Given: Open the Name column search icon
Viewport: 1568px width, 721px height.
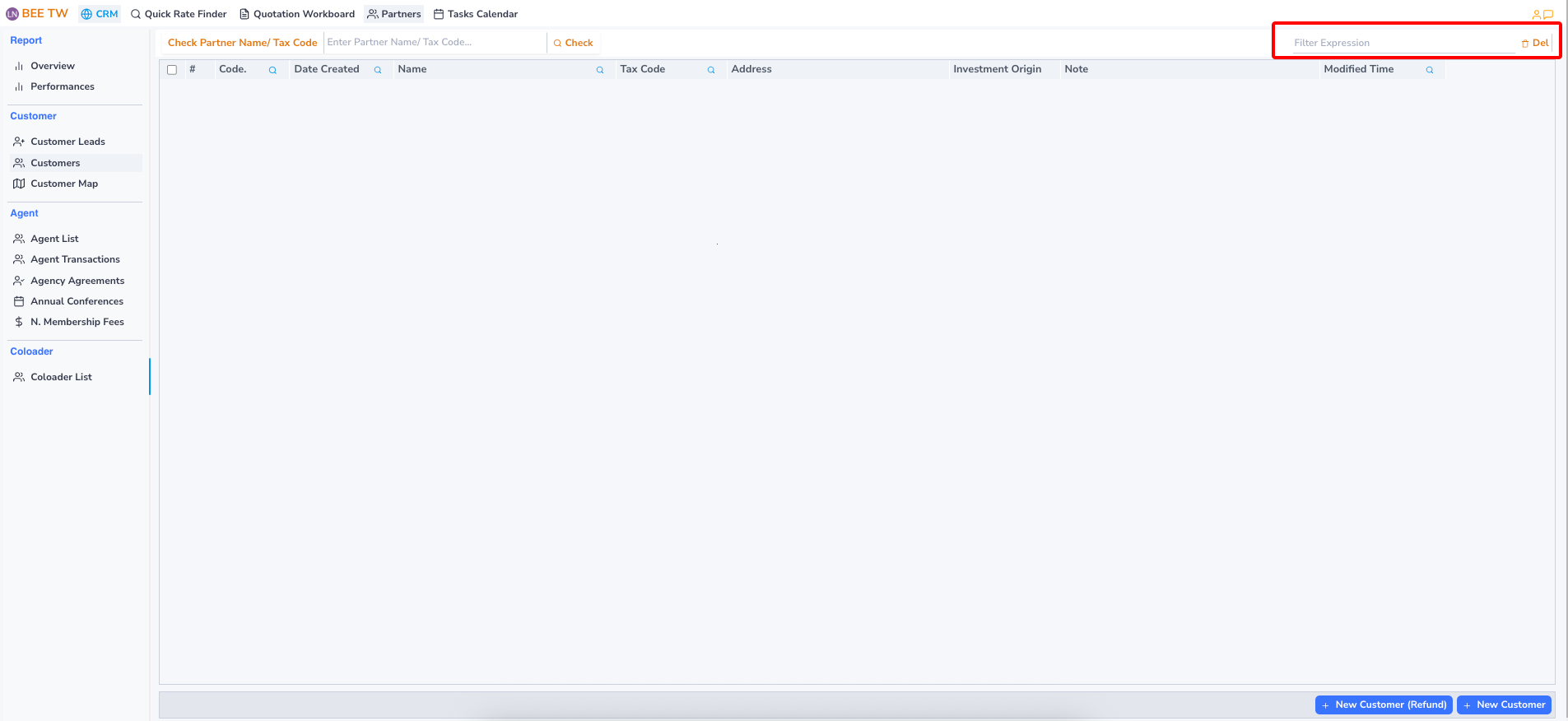Looking at the screenshot, I should 600,70.
